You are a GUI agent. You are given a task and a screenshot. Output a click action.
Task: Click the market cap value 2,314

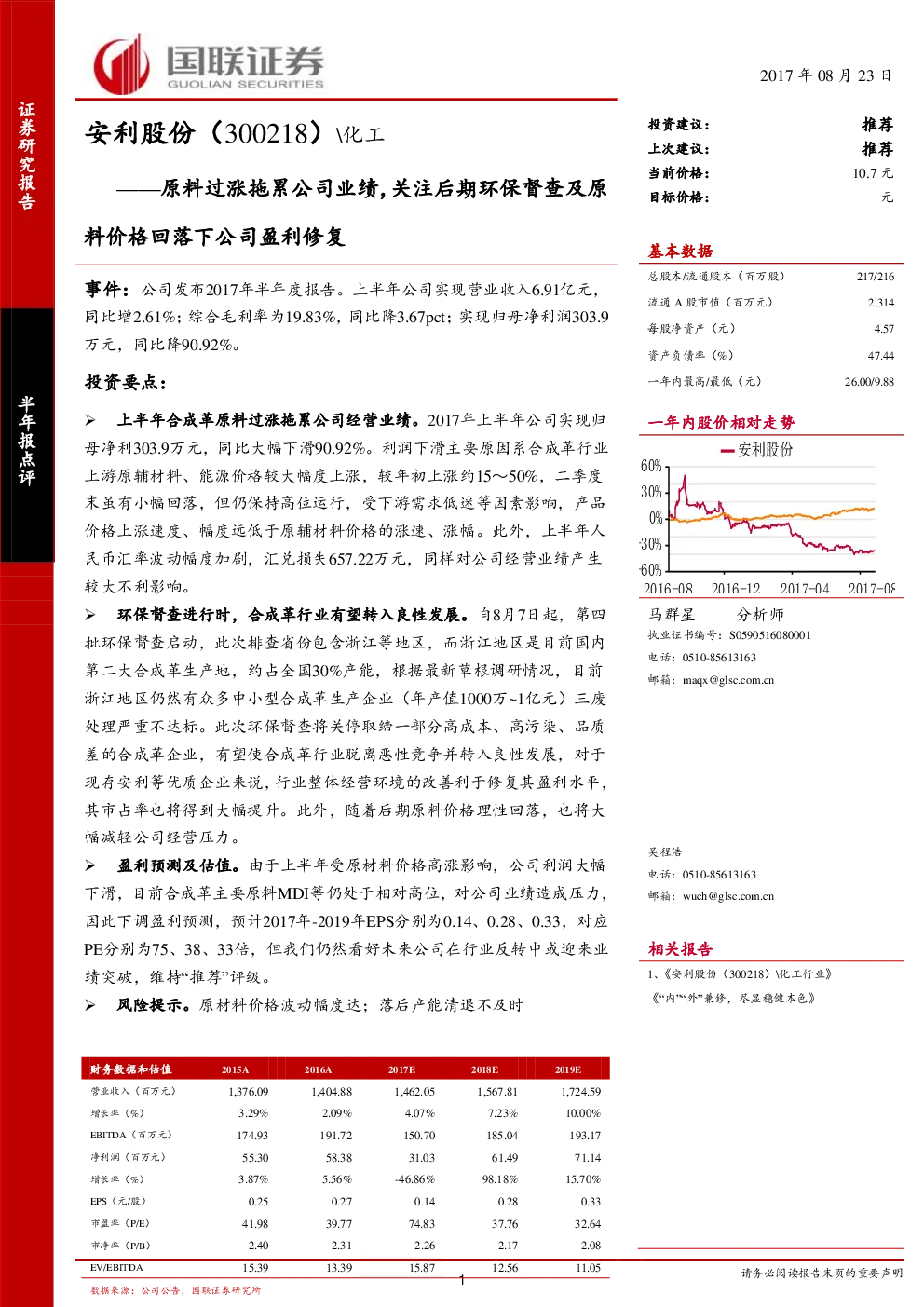click(881, 303)
